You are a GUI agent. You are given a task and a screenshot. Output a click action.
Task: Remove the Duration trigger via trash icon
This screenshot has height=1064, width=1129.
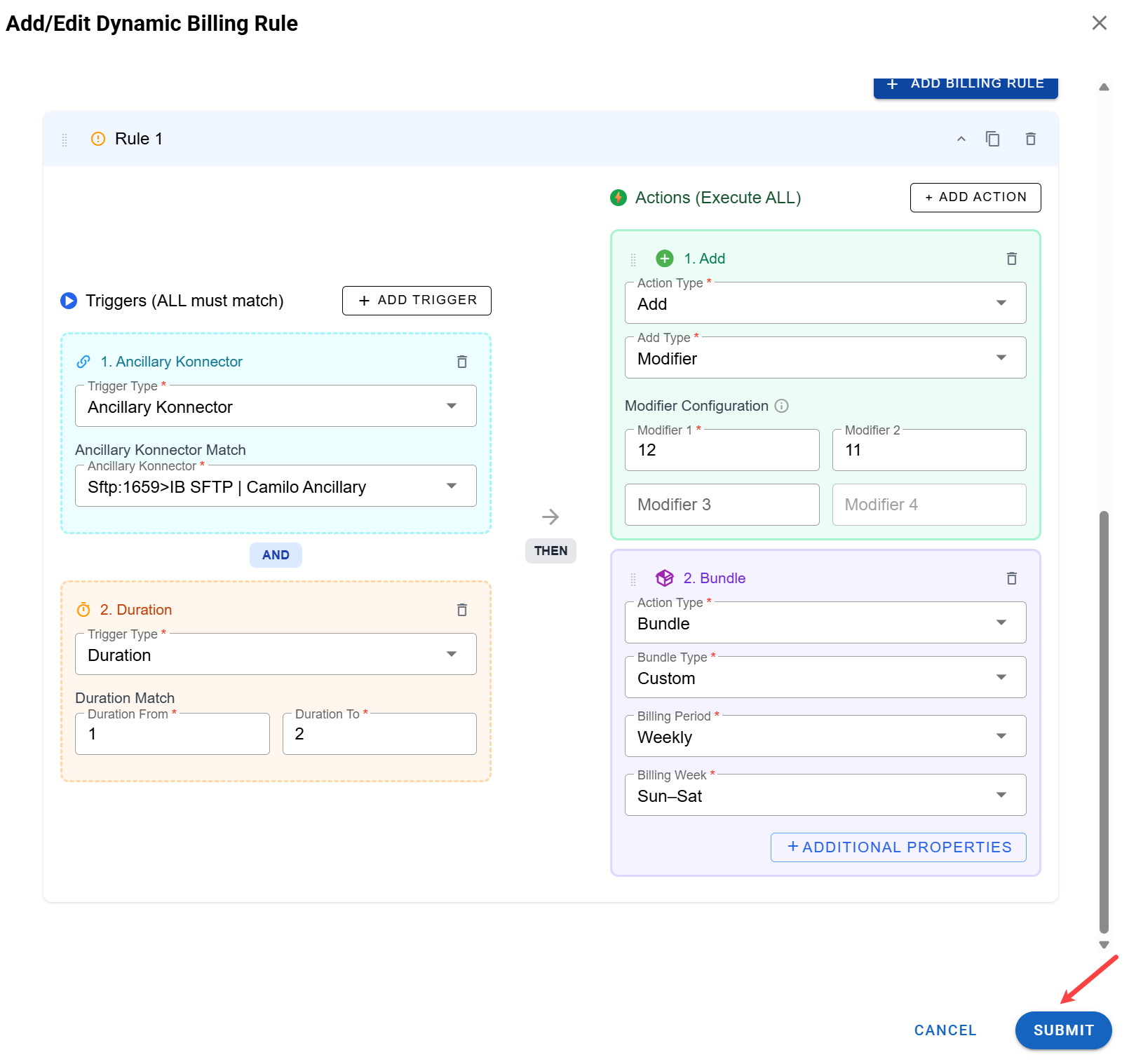click(x=461, y=610)
